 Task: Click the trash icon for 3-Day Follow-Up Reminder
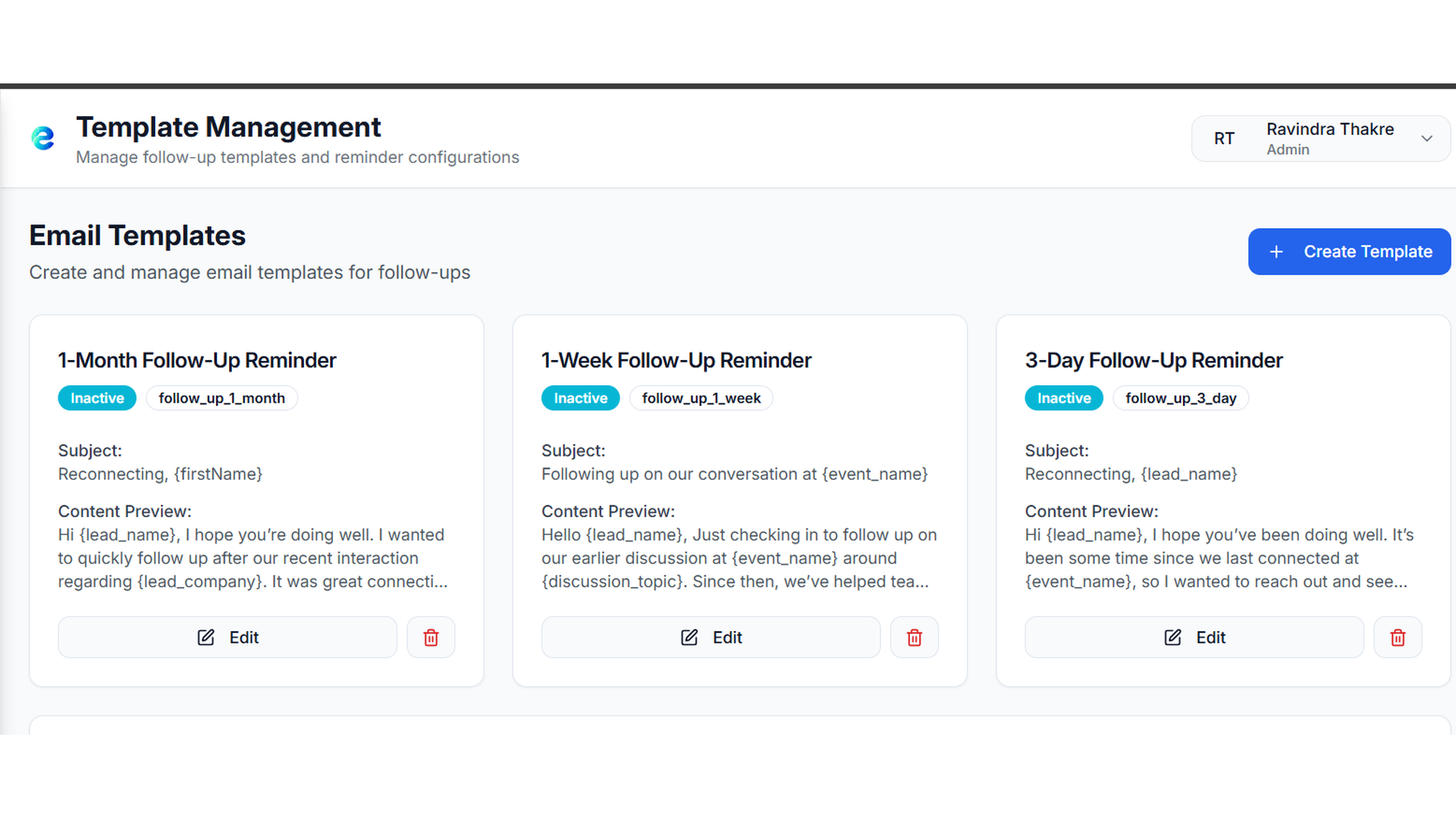click(1398, 637)
